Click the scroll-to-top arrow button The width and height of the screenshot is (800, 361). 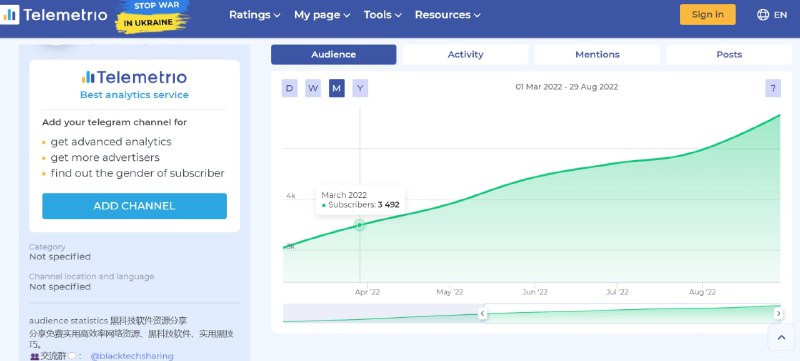pyautogui.click(x=781, y=337)
